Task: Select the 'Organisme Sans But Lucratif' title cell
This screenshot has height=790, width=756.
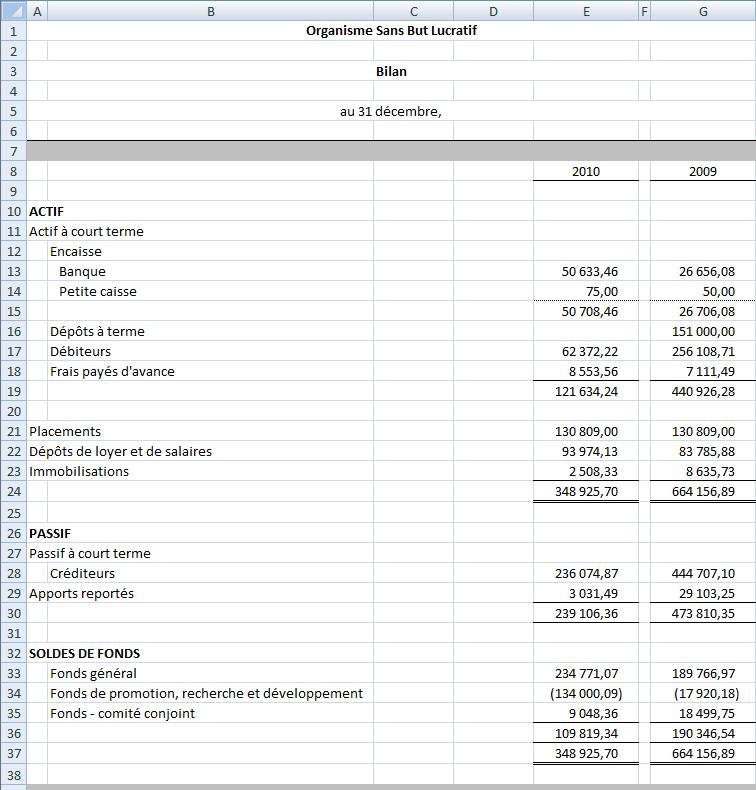Action: [x=391, y=31]
